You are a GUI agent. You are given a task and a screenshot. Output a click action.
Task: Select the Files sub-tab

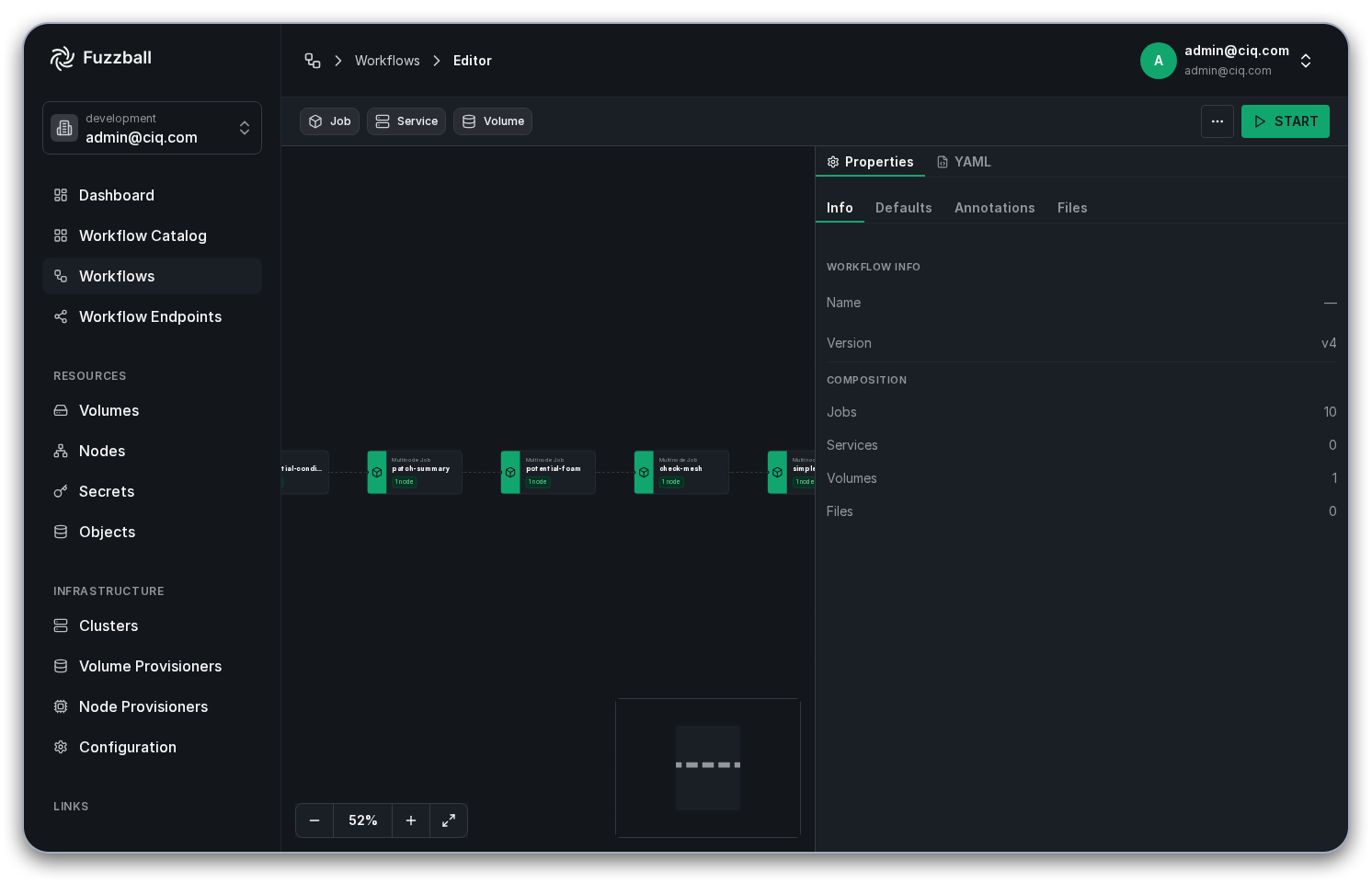click(1072, 208)
